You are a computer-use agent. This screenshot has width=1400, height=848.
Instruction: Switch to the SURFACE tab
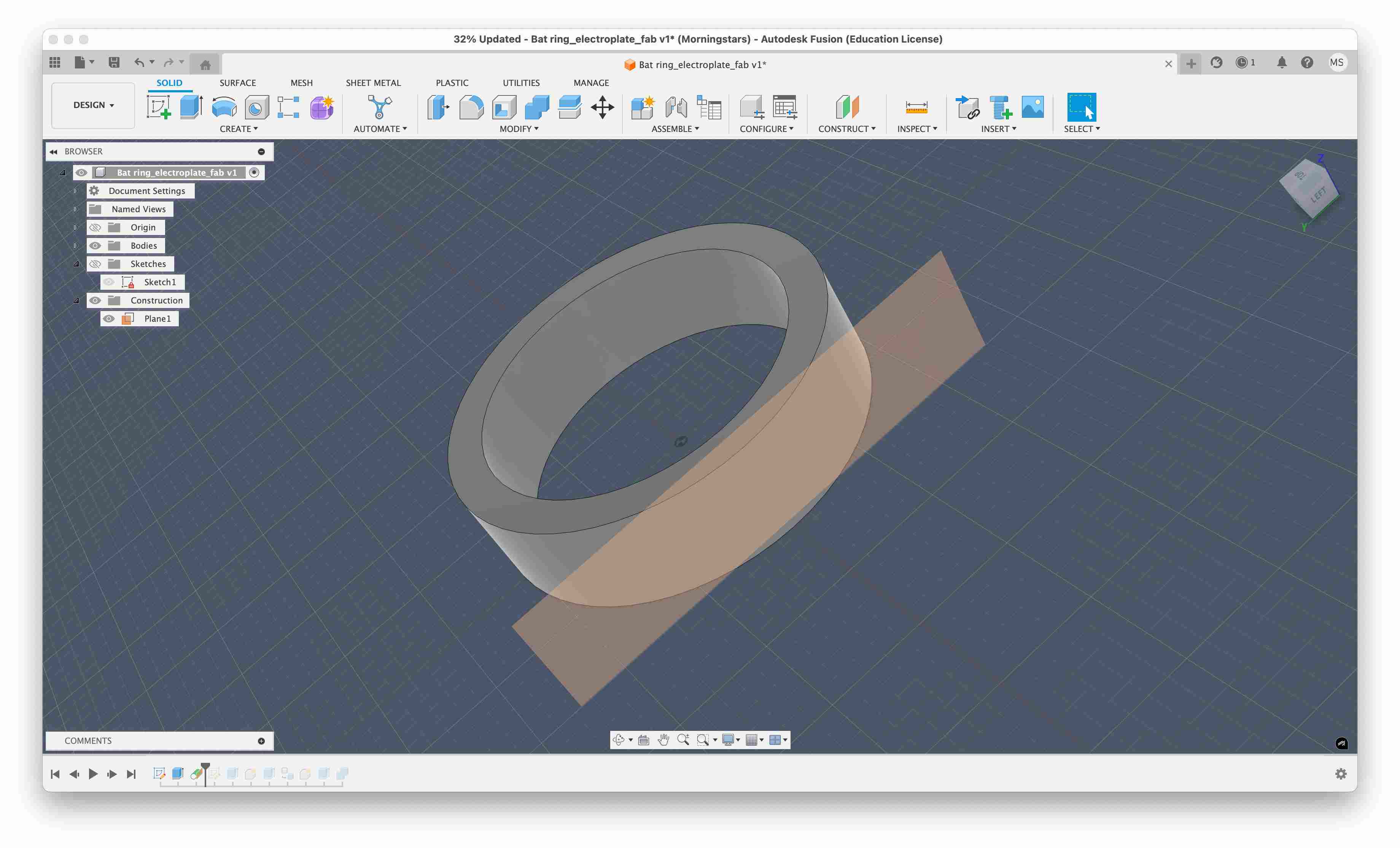(x=237, y=83)
